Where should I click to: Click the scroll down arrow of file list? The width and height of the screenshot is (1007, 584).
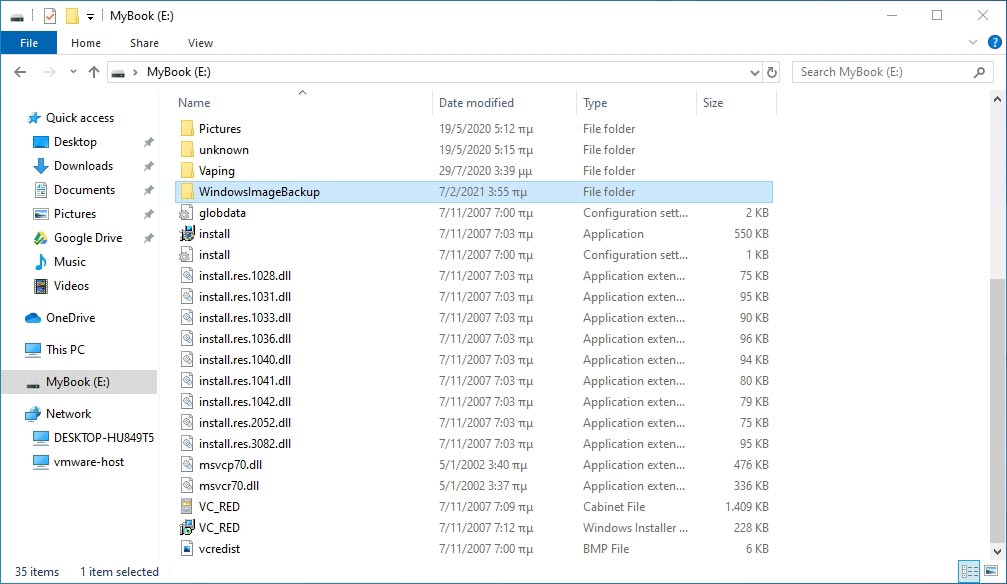click(997, 551)
